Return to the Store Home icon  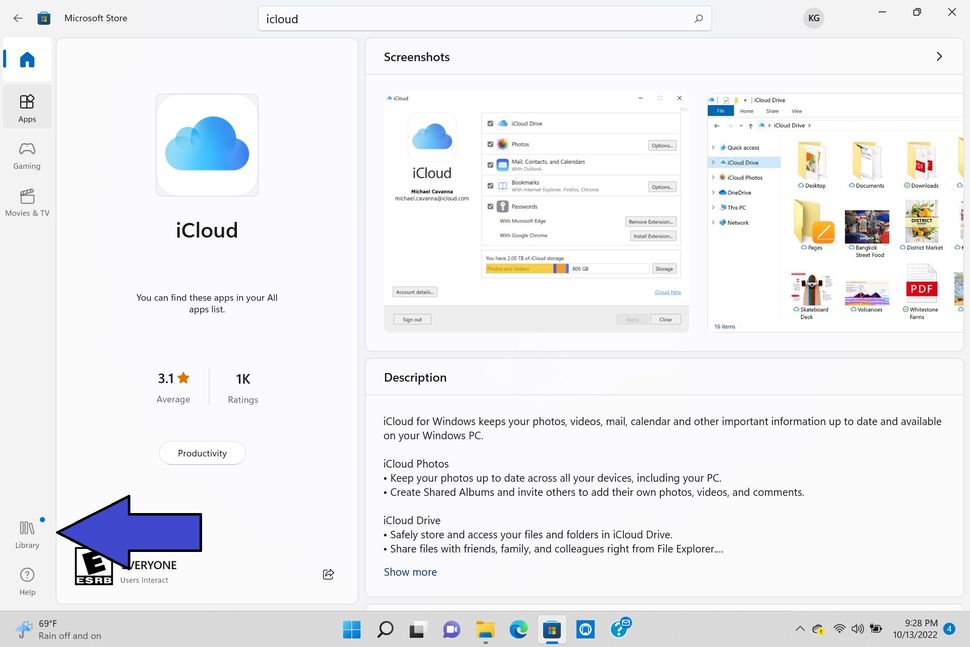coord(26,59)
